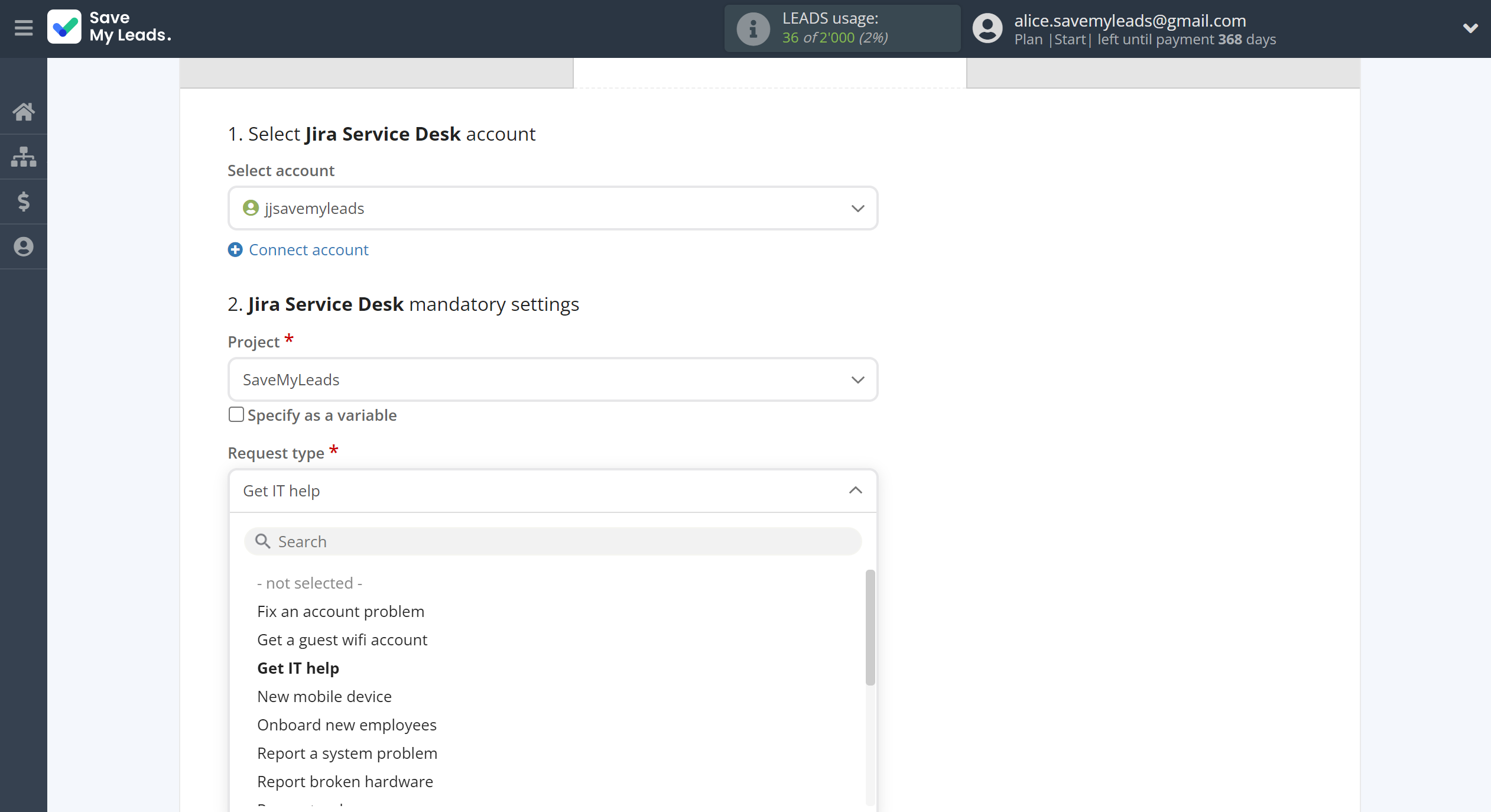The width and height of the screenshot is (1491, 812).
Task: Choose 'New mobile device' option
Action: (324, 697)
